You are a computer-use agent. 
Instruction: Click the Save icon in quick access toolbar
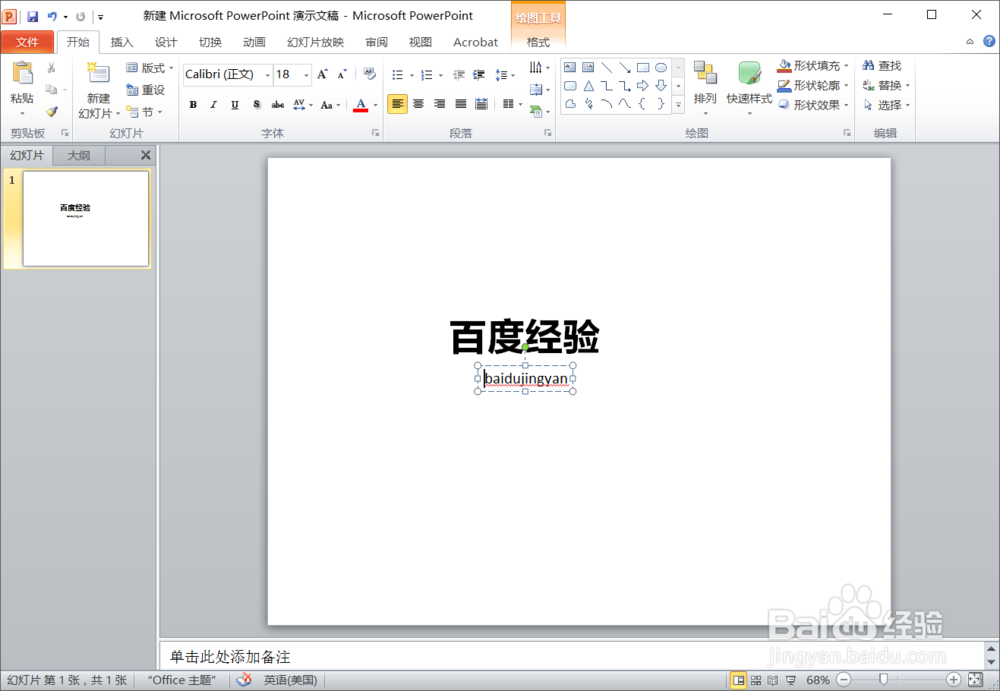[x=33, y=17]
